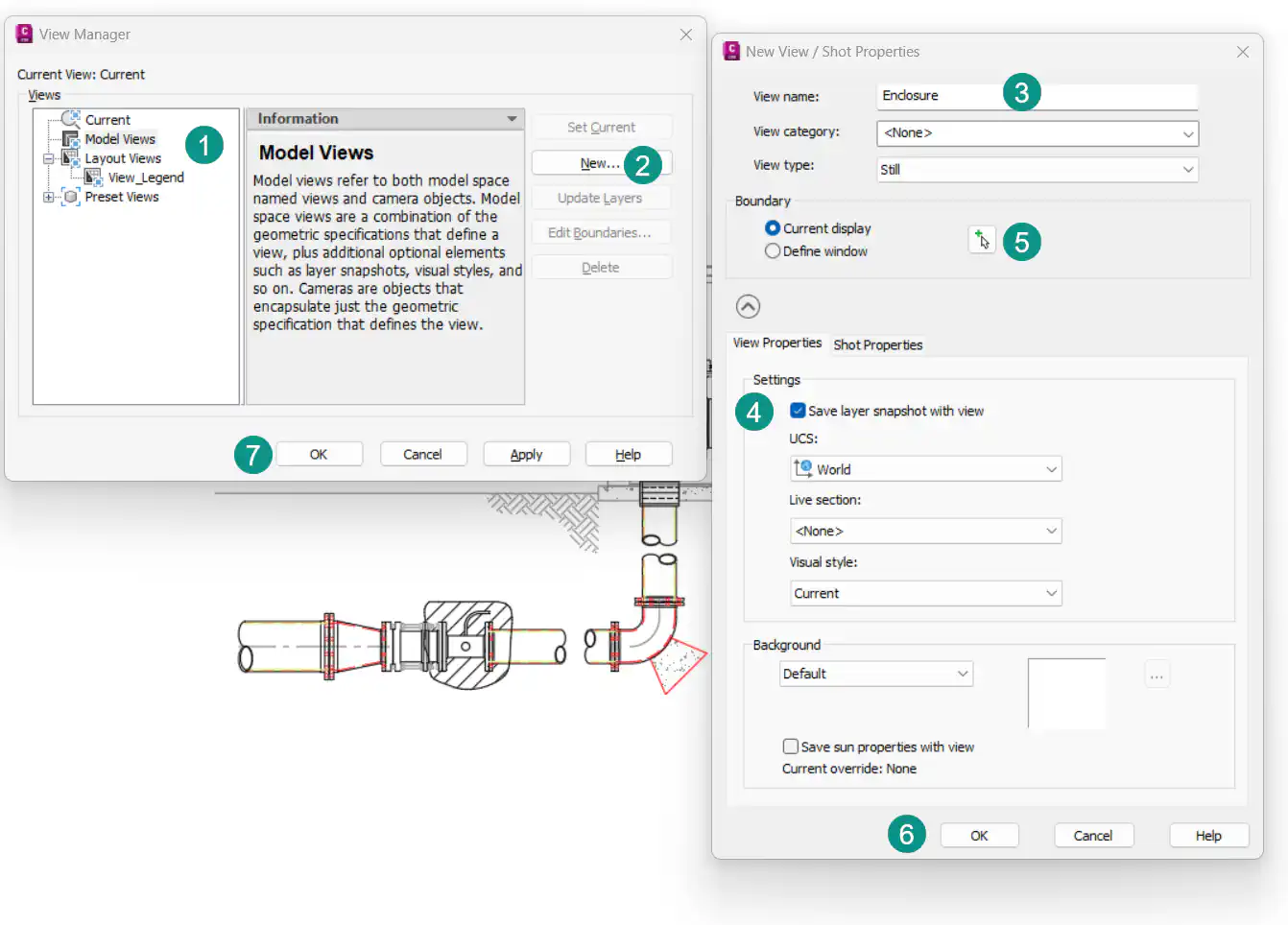The width and height of the screenshot is (1288, 925).
Task: Click the Define window pick button icon
Action: tap(981, 240)
